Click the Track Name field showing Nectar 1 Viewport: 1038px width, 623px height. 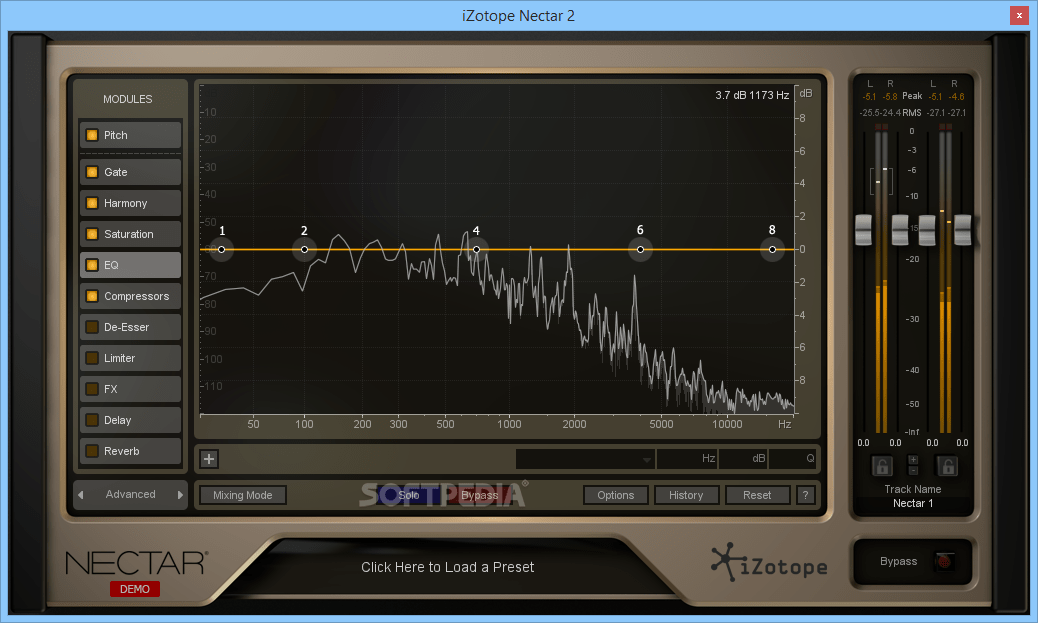pyautogui.click(x=912, y=503)
